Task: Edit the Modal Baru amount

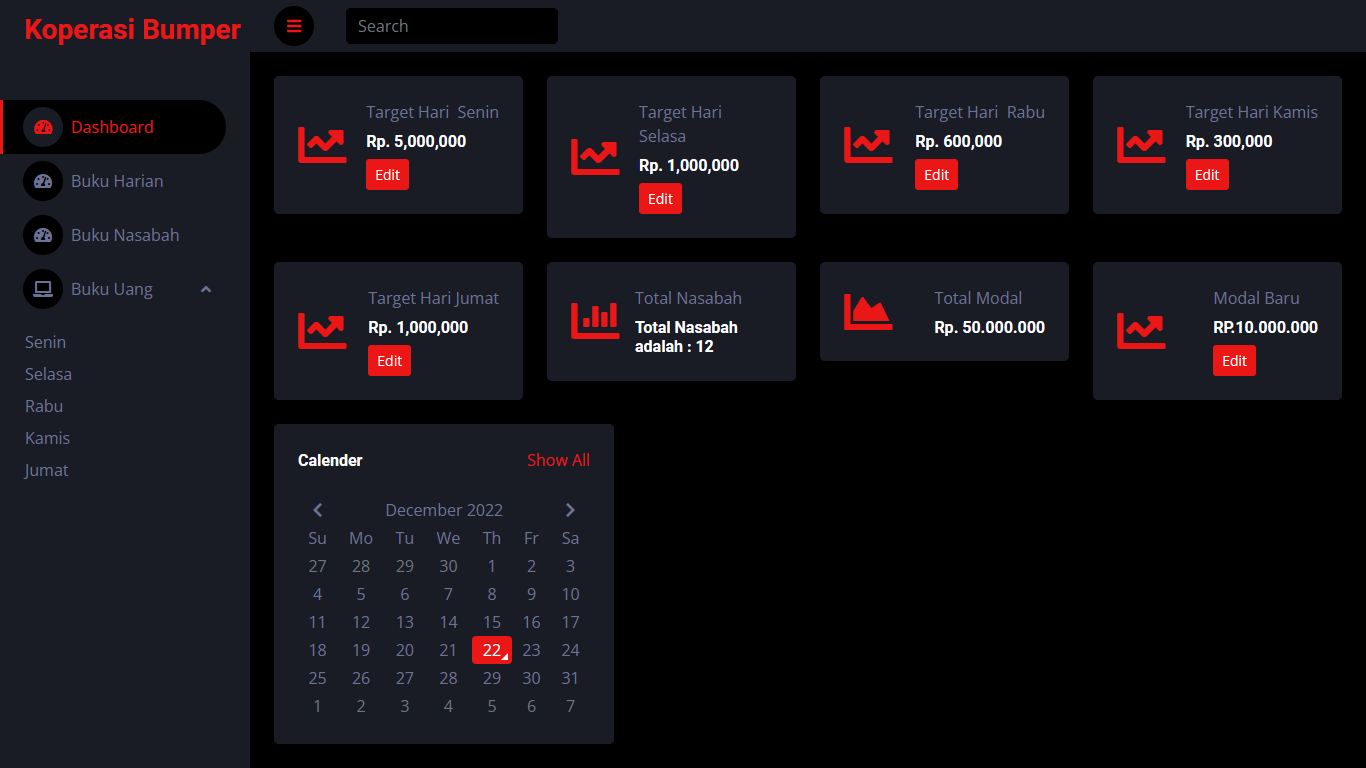Action: click(1234, 361)
